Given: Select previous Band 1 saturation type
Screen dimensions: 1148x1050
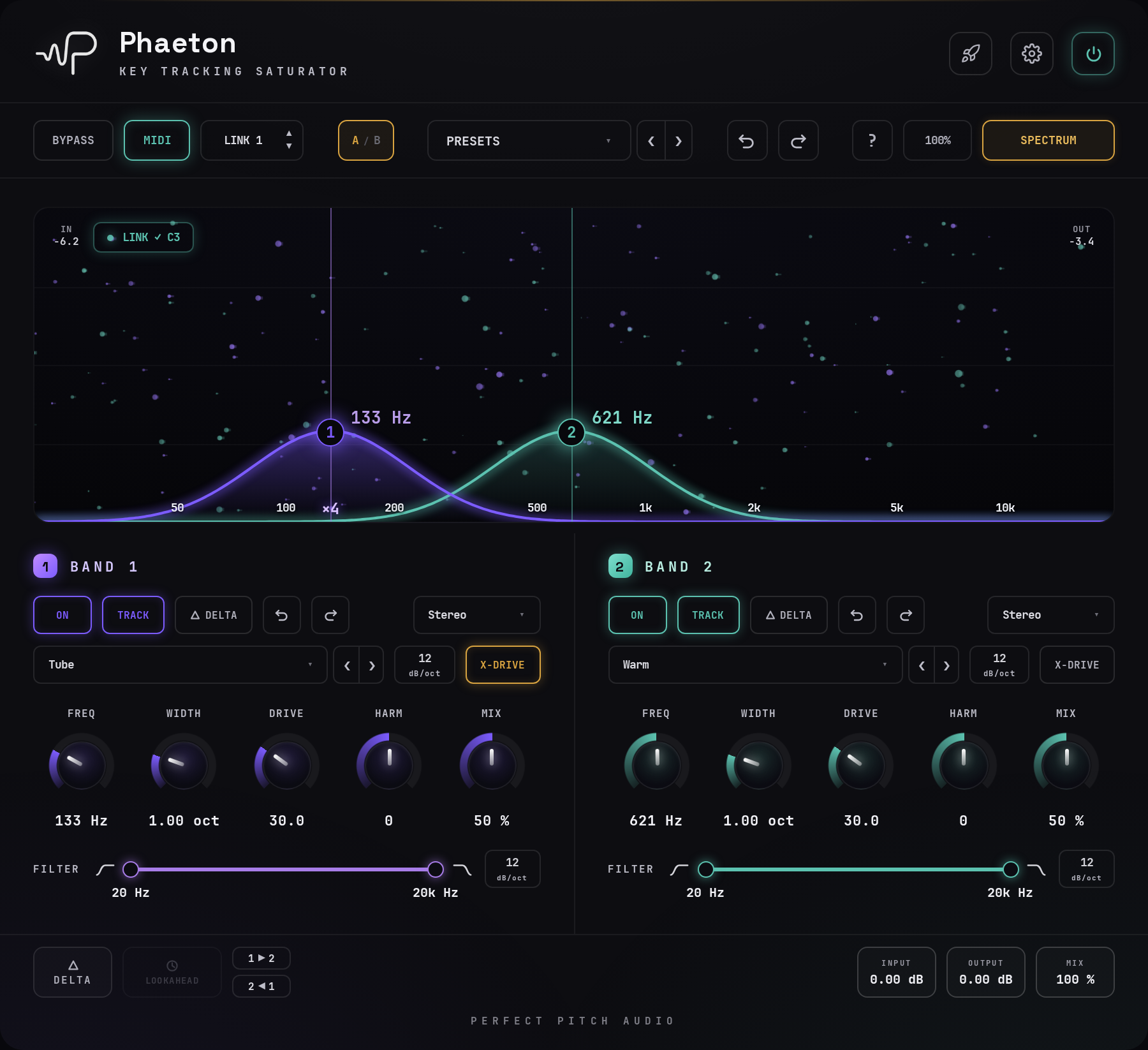Looking at the screenshot, I should pos(347,665).
